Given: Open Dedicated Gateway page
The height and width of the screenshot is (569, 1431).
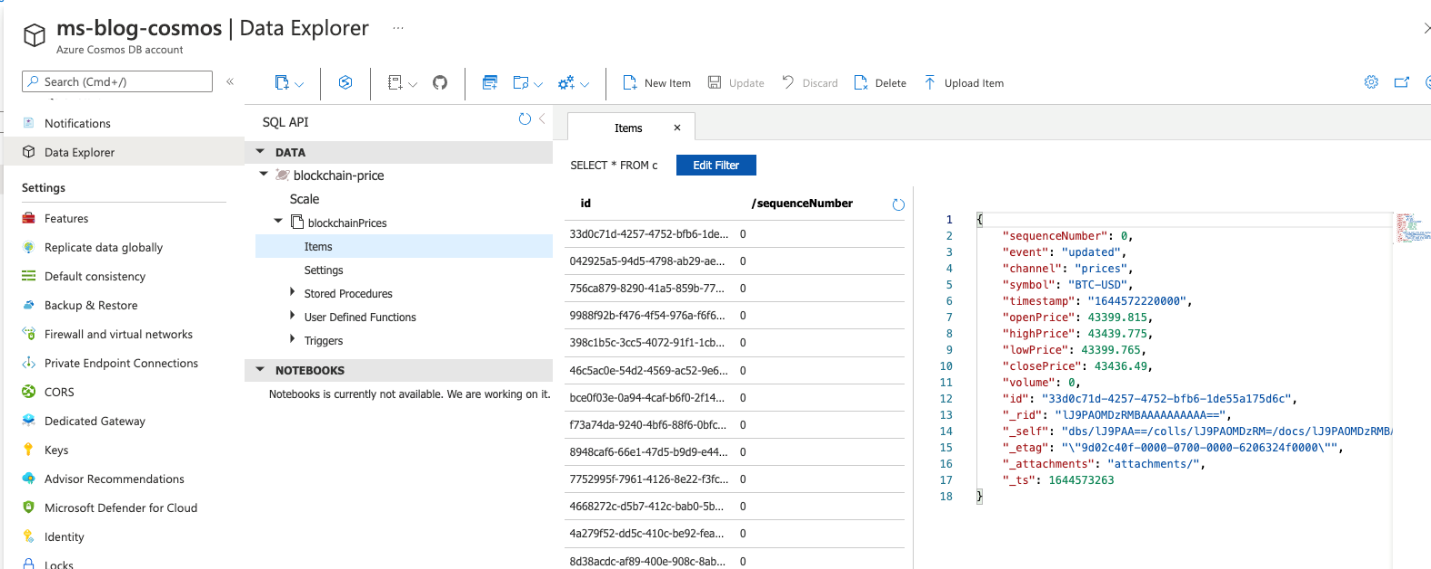Looking at the screenshot, I should 95,421.
